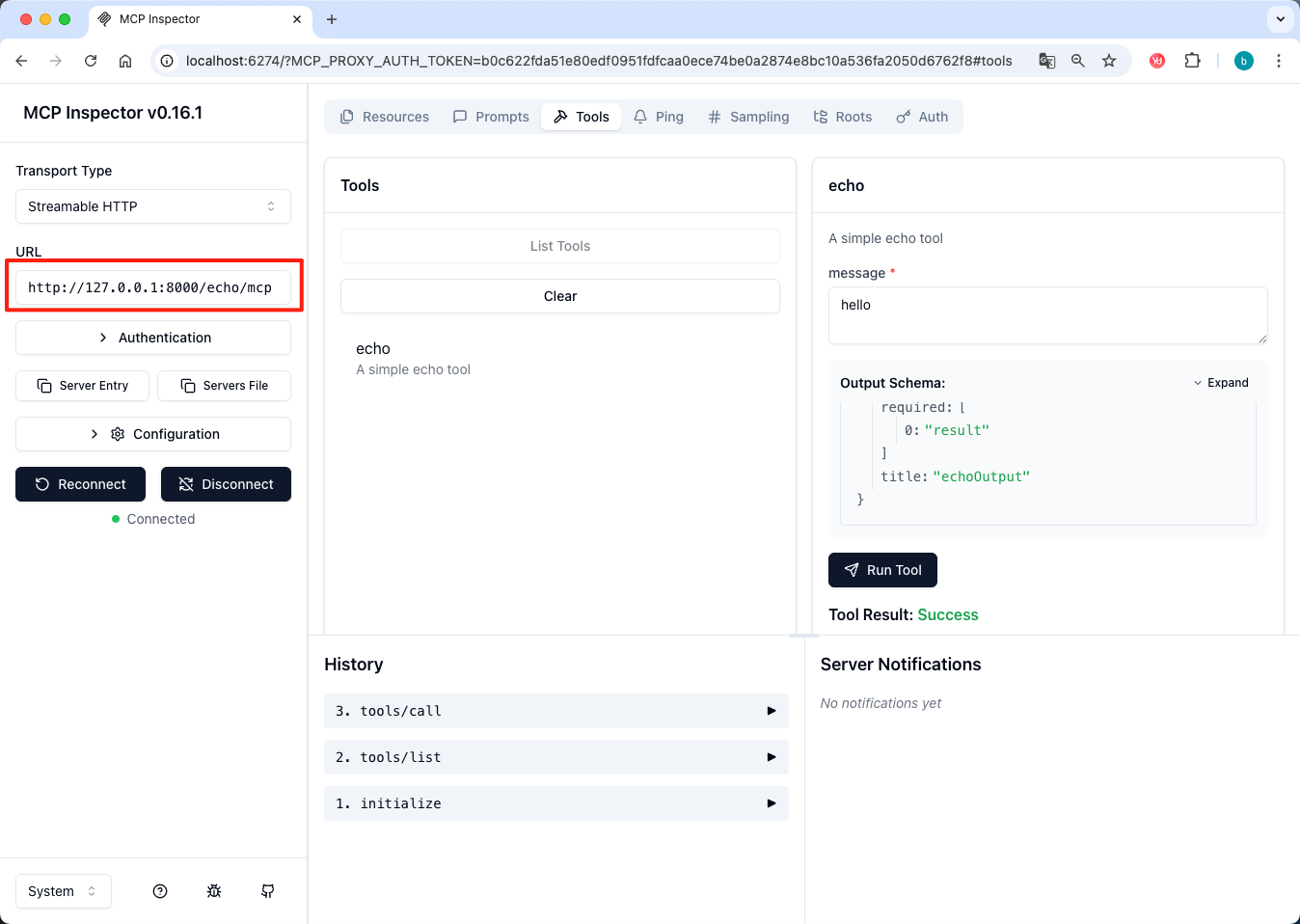Open the System theme selector
Viewport: 1300px width, 924px height.
(64, 891)
